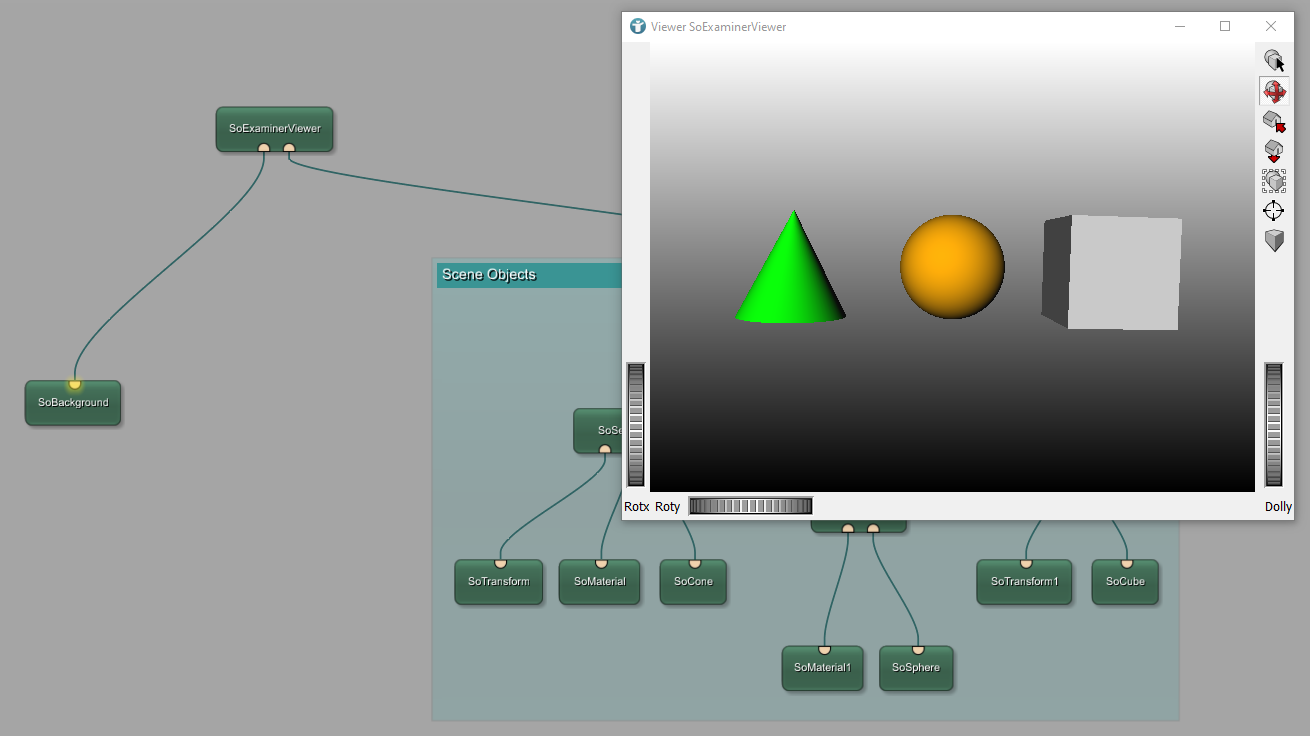
Task: Maximize the SoExaminerViewer window
Action: point(1225,26)
